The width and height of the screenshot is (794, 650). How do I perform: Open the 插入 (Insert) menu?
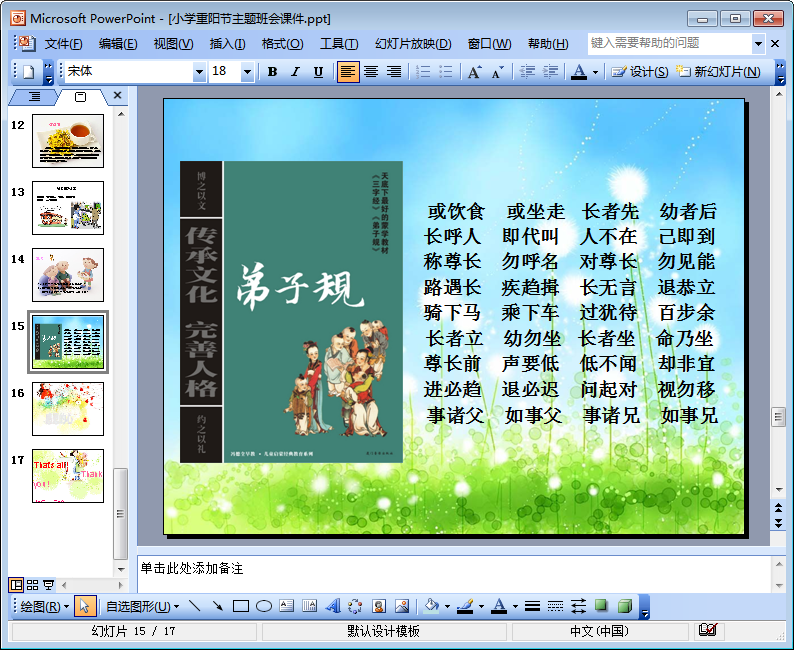227,44
